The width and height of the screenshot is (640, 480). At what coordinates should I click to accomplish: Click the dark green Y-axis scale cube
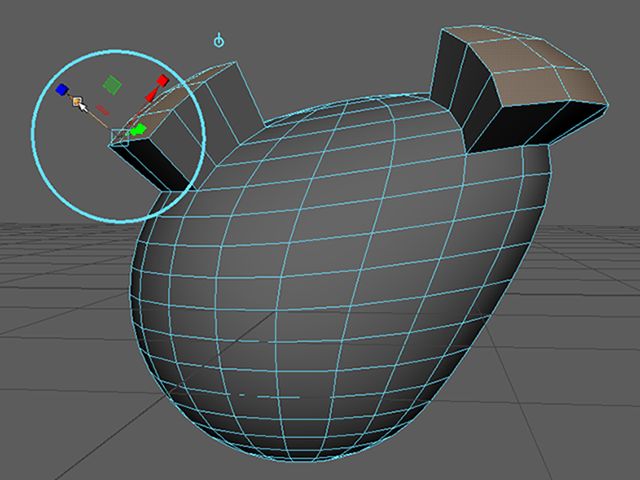pyautogui.click(x=111, y=85)
